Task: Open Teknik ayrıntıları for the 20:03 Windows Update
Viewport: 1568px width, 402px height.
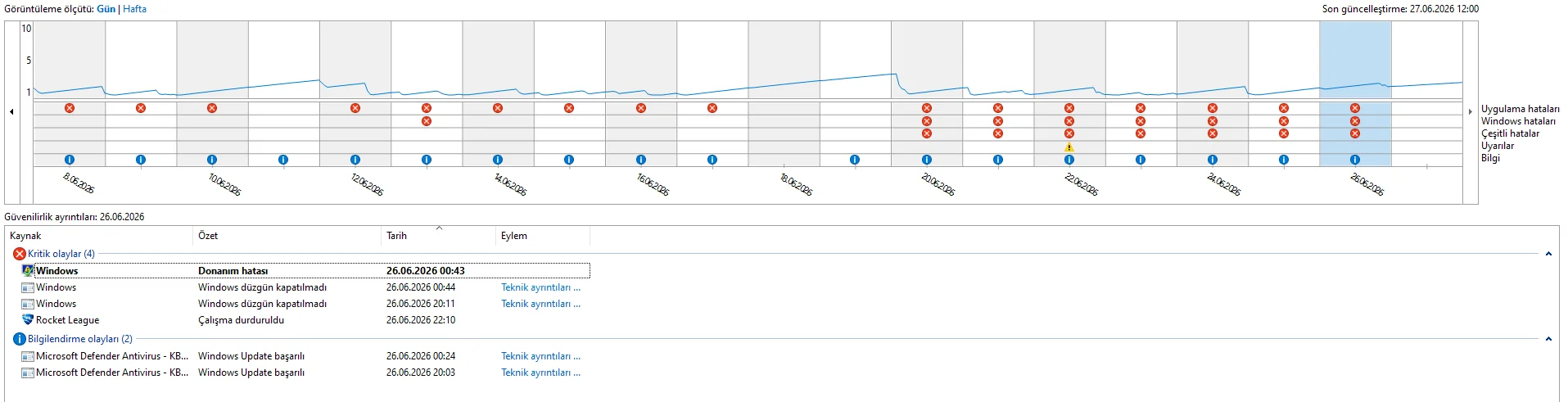Action: pos(540,373)
